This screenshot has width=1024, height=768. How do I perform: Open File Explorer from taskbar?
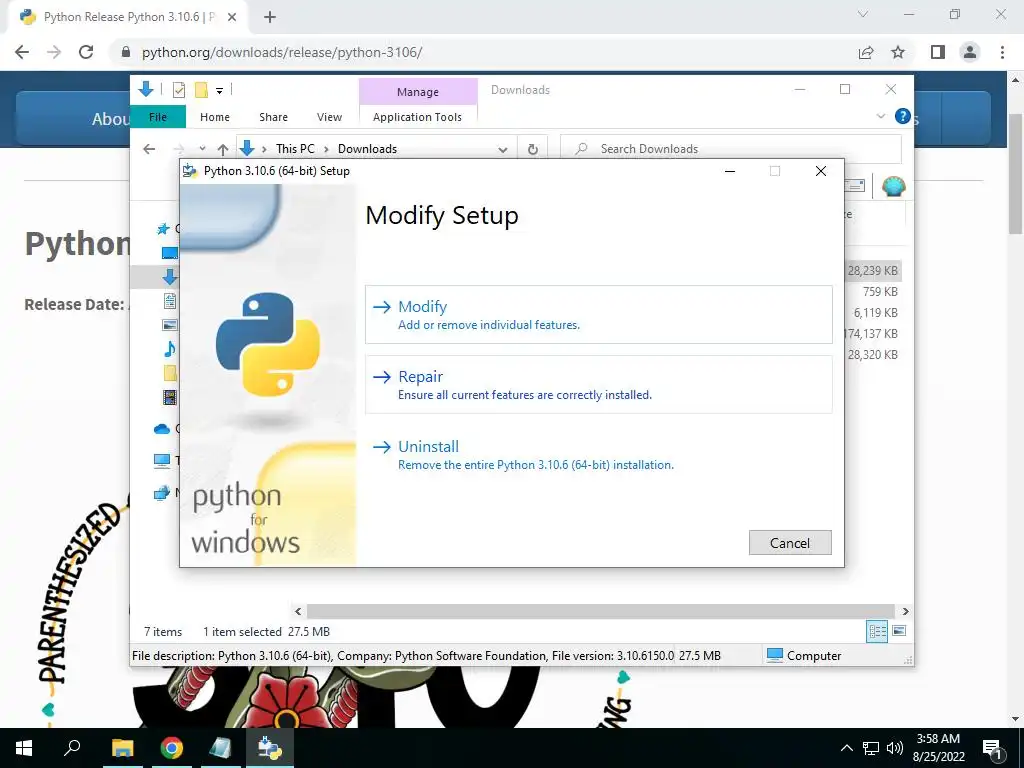122,748
